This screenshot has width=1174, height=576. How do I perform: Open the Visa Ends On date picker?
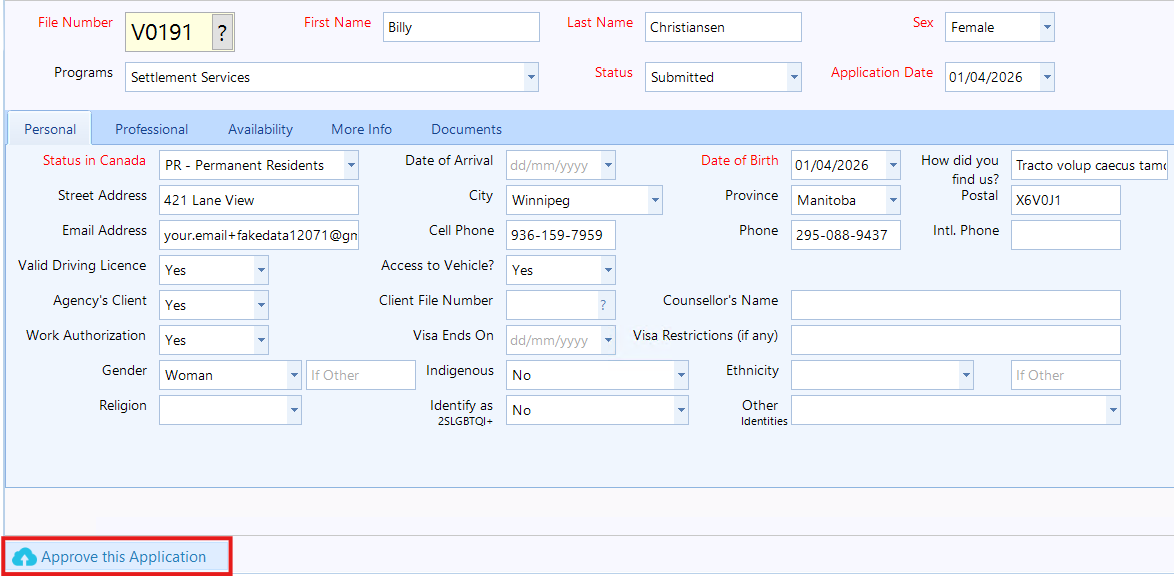point(608,340)
